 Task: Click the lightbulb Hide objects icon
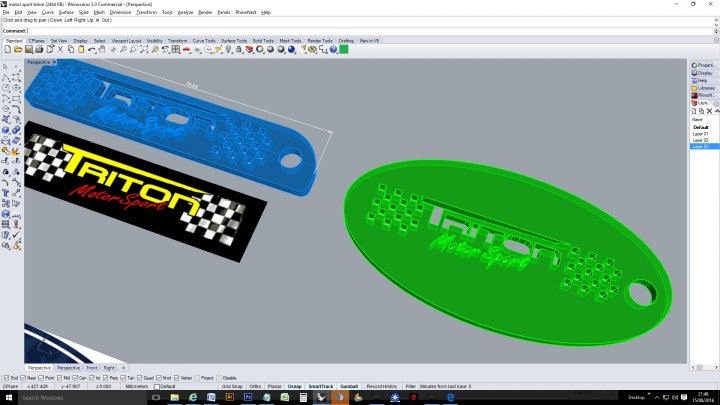pos(228,50)
